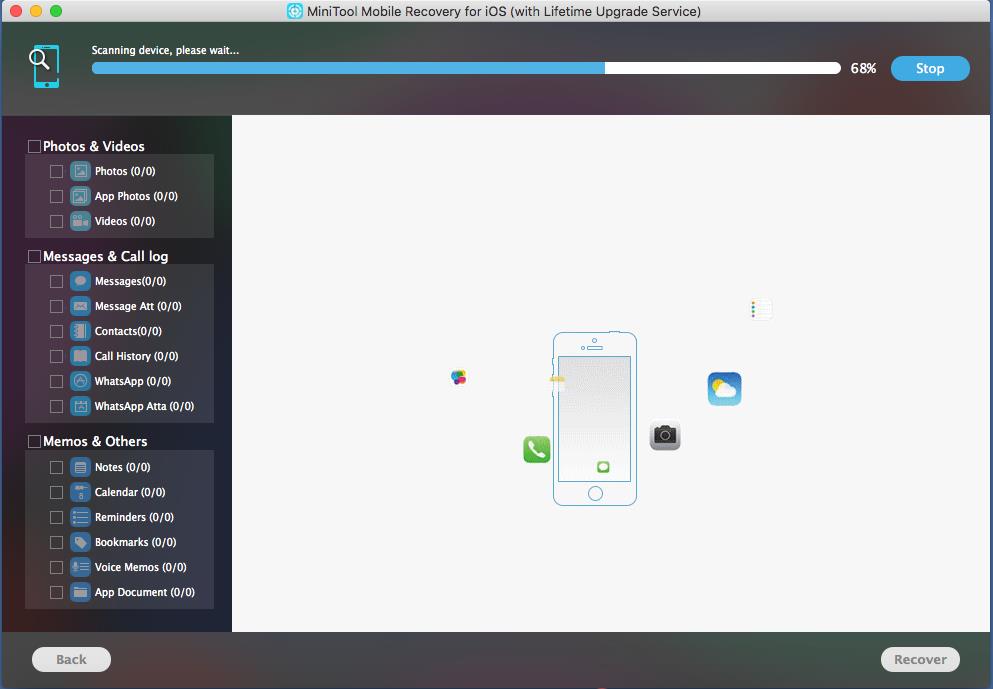Click the green Phone app icon
The image size is (993, 689).
click(x=536, y=450)
